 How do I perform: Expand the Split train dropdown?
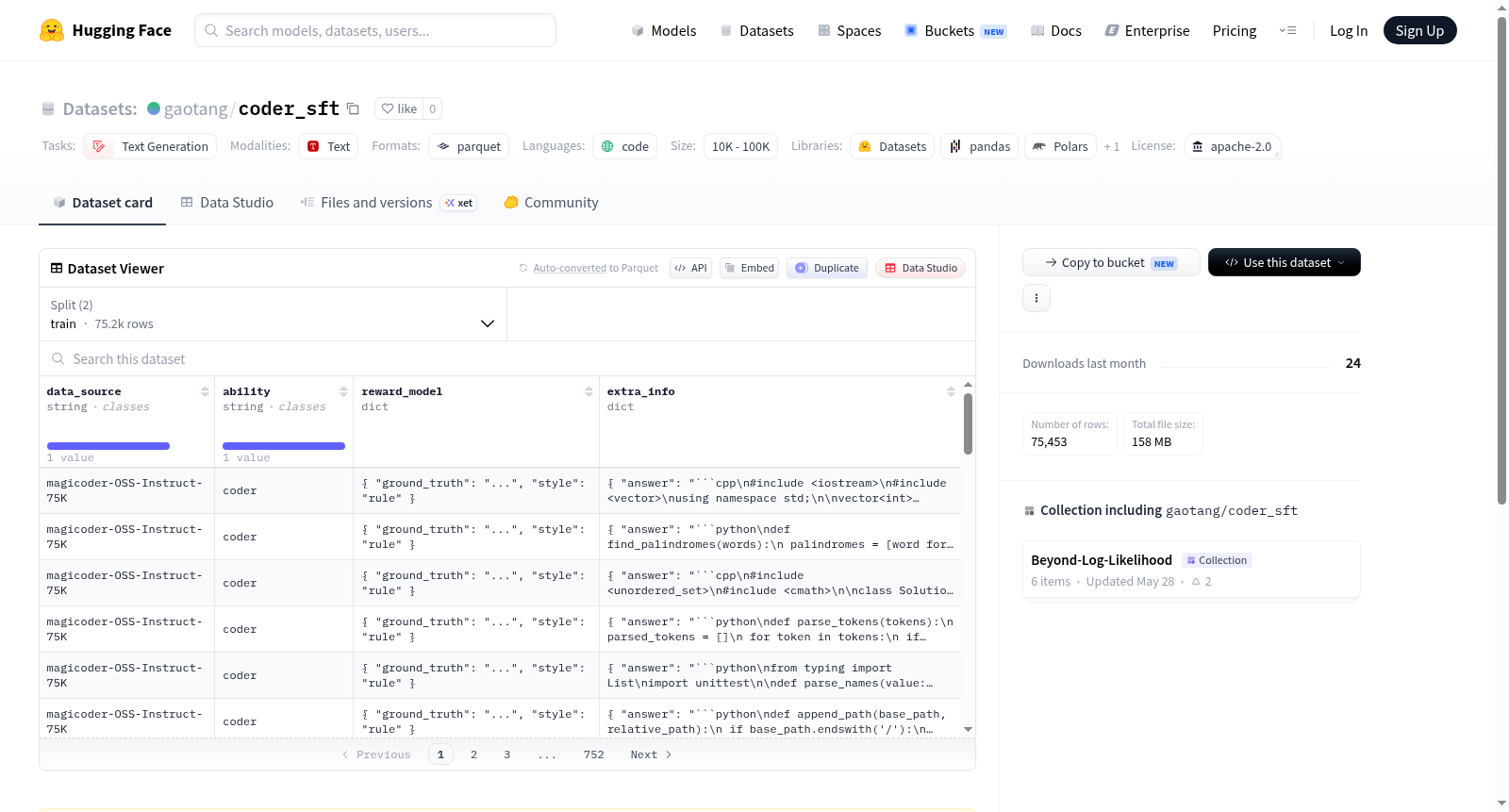273,314
